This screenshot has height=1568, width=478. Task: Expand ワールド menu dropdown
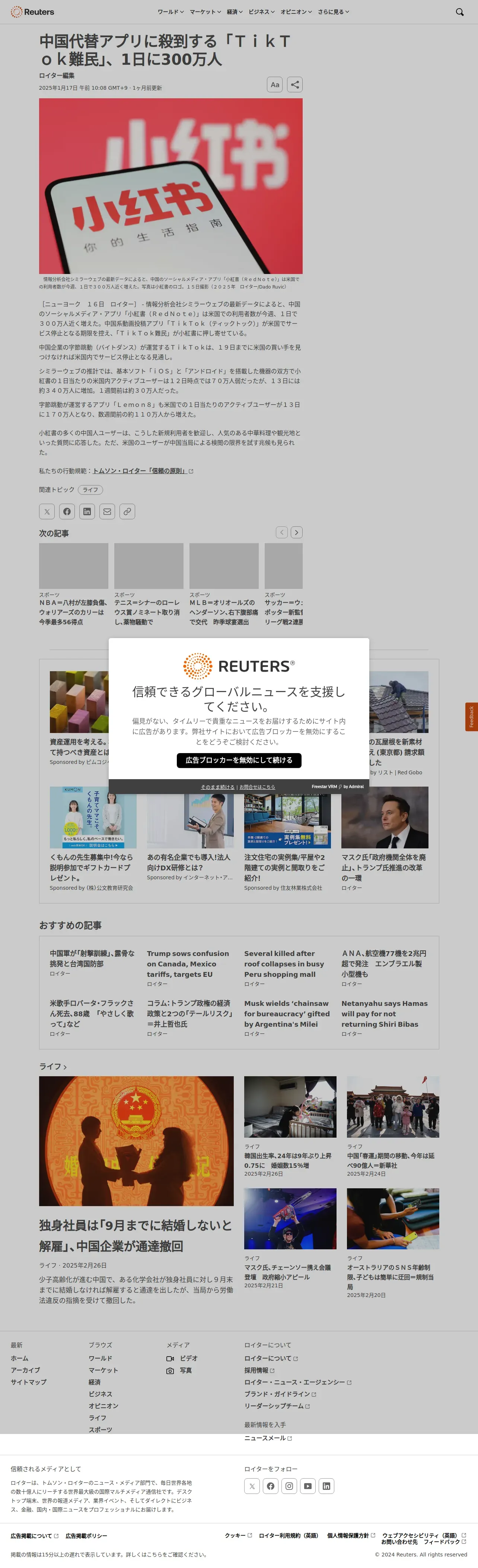[171, 12]
